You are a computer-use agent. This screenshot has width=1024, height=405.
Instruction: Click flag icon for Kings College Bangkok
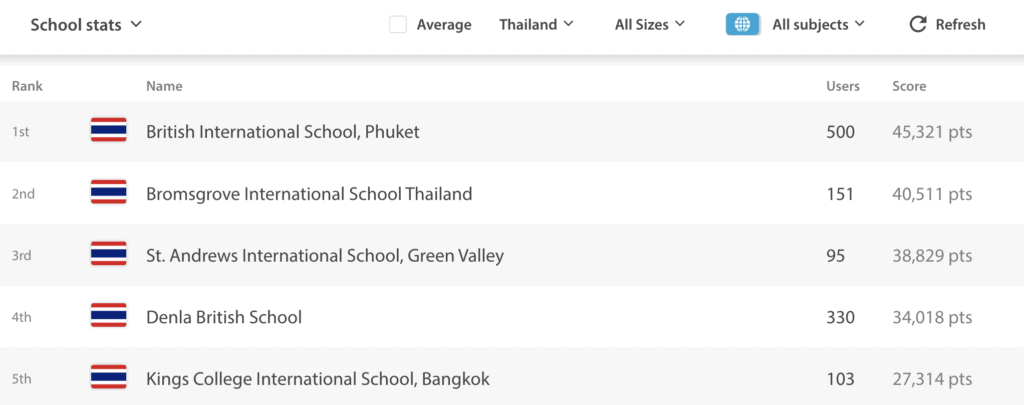[x=108, y=378]
